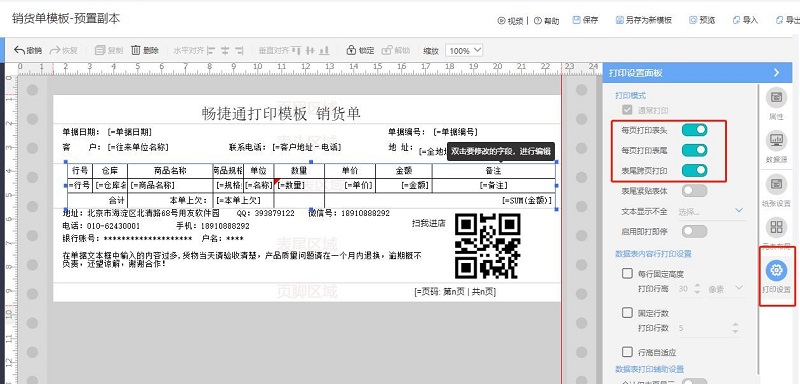The width and height of the screenshot is (800, 384).
Task: Click the 保存 save icon
Action: point(577,20)
